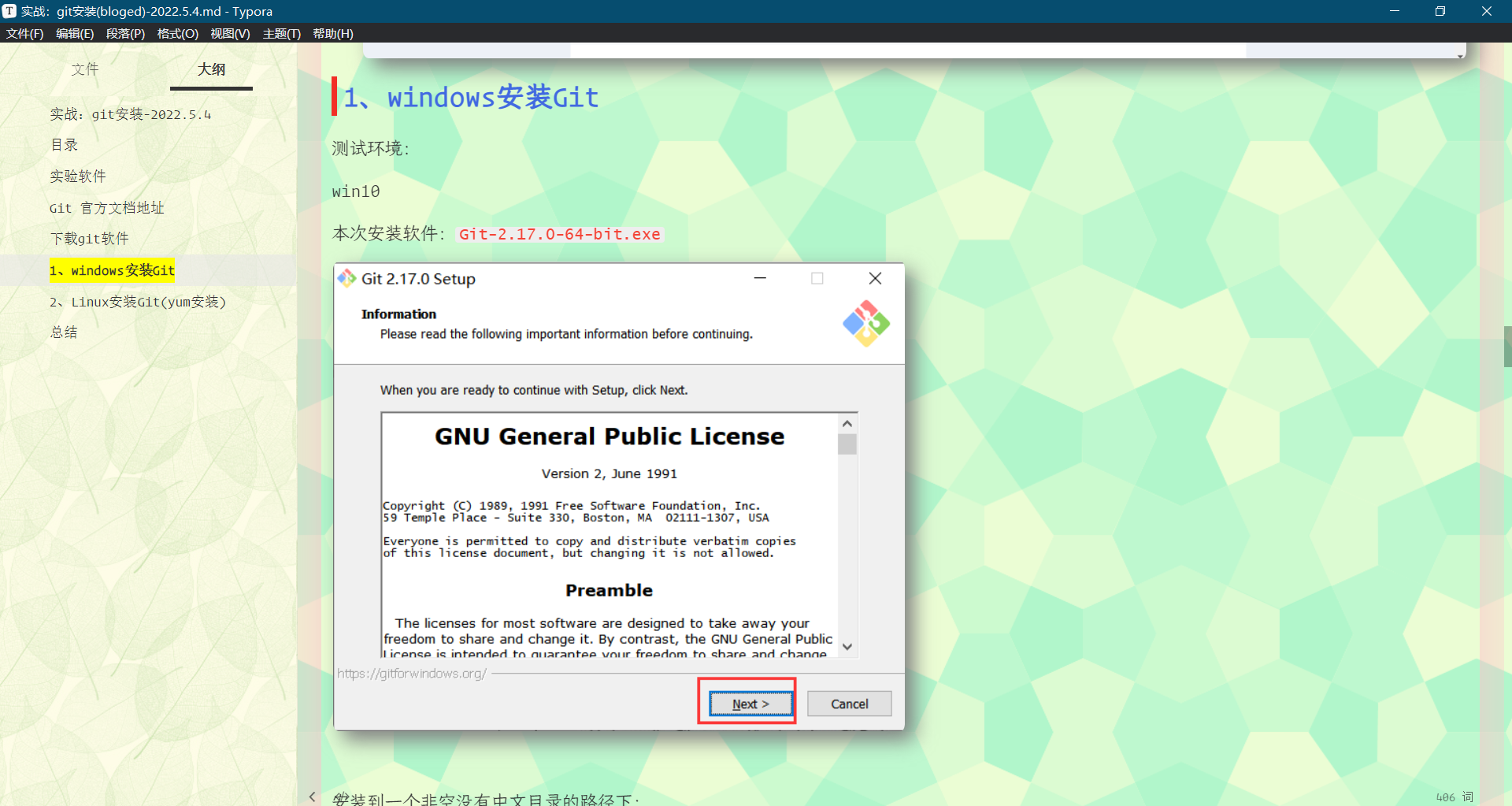
Task: Open the 视图(V) menu
Action: pyautogui.click(x=230, y=33)
